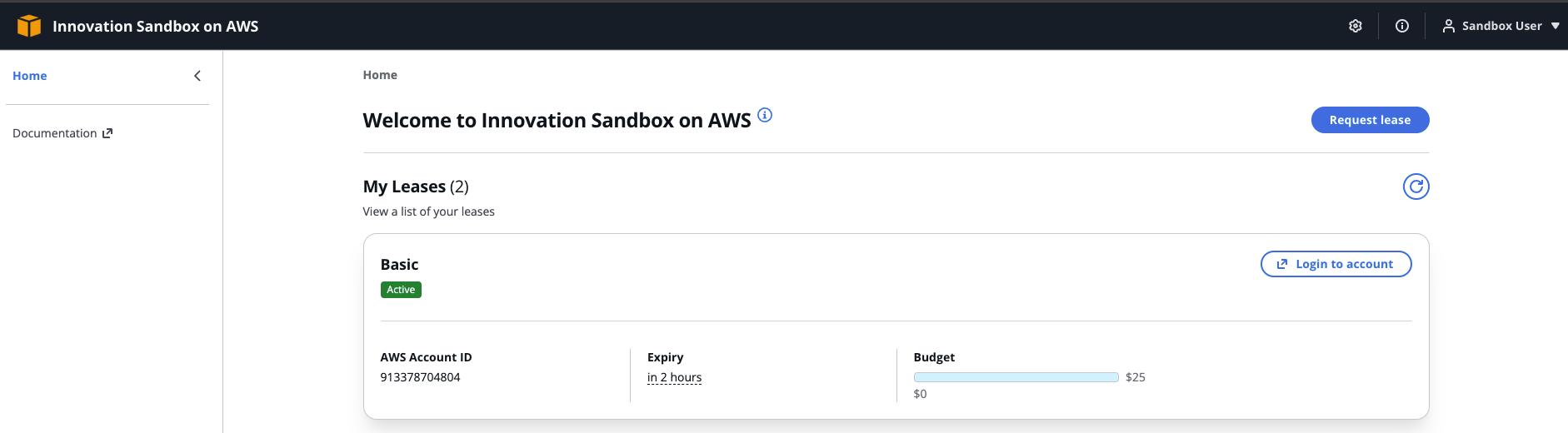Click the info circle icon in header
The image size is (1568, 433).
click(1402, 26)
